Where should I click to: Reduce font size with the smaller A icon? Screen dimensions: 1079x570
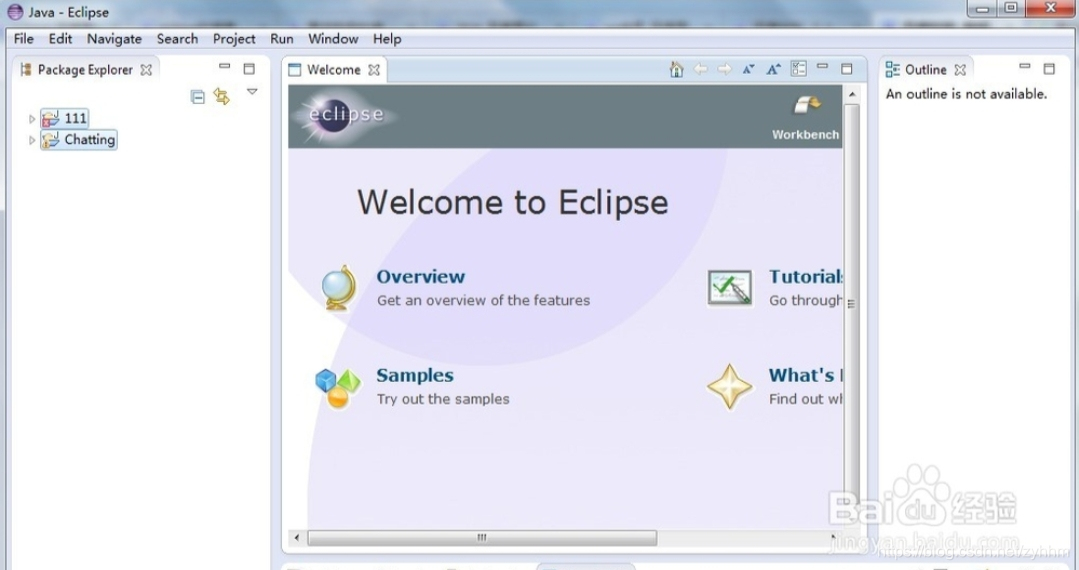pyautogui.click(x=749, y=69)
